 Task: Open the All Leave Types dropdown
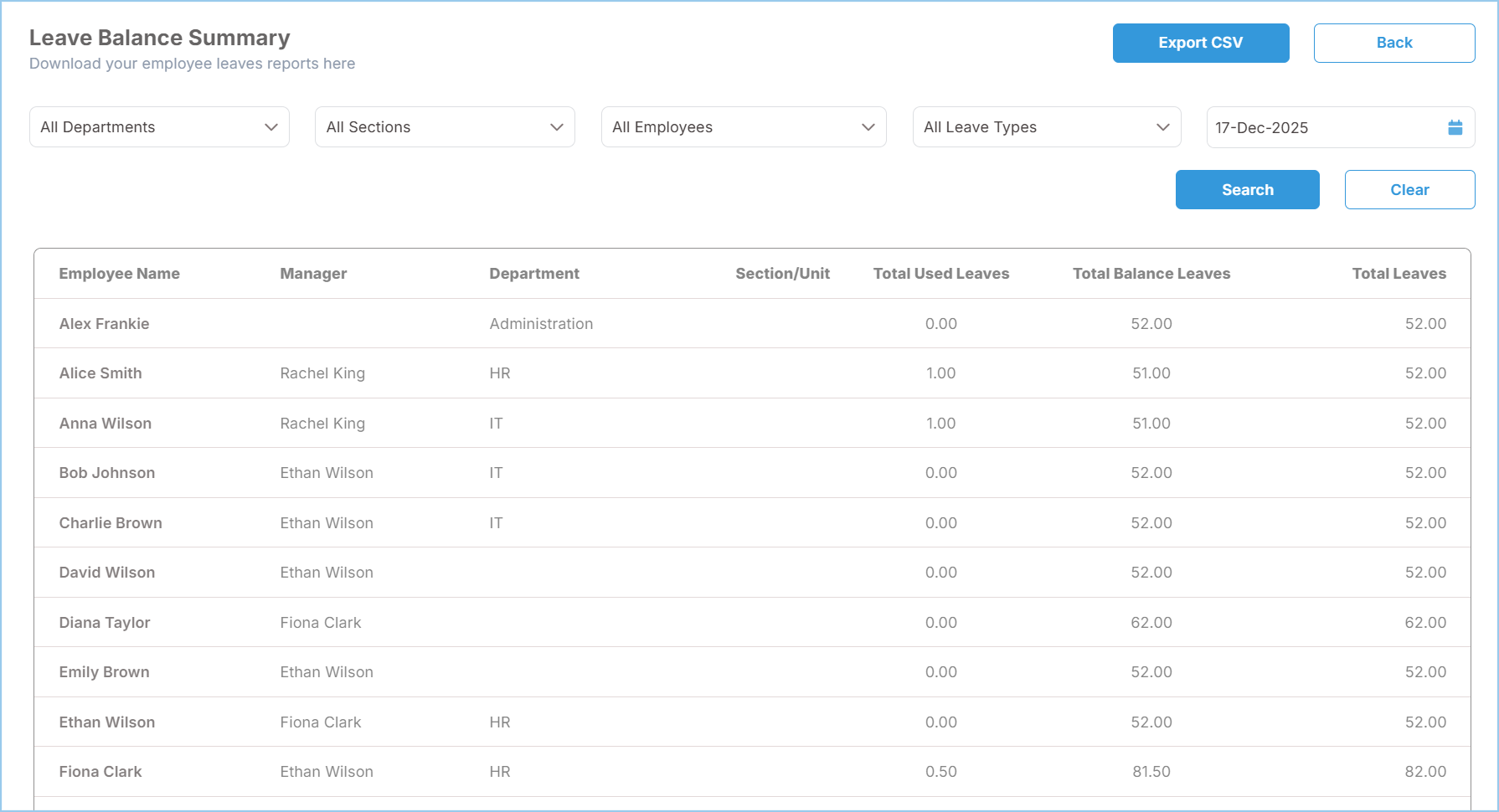pyautogui.click(x=1047, y=127)
